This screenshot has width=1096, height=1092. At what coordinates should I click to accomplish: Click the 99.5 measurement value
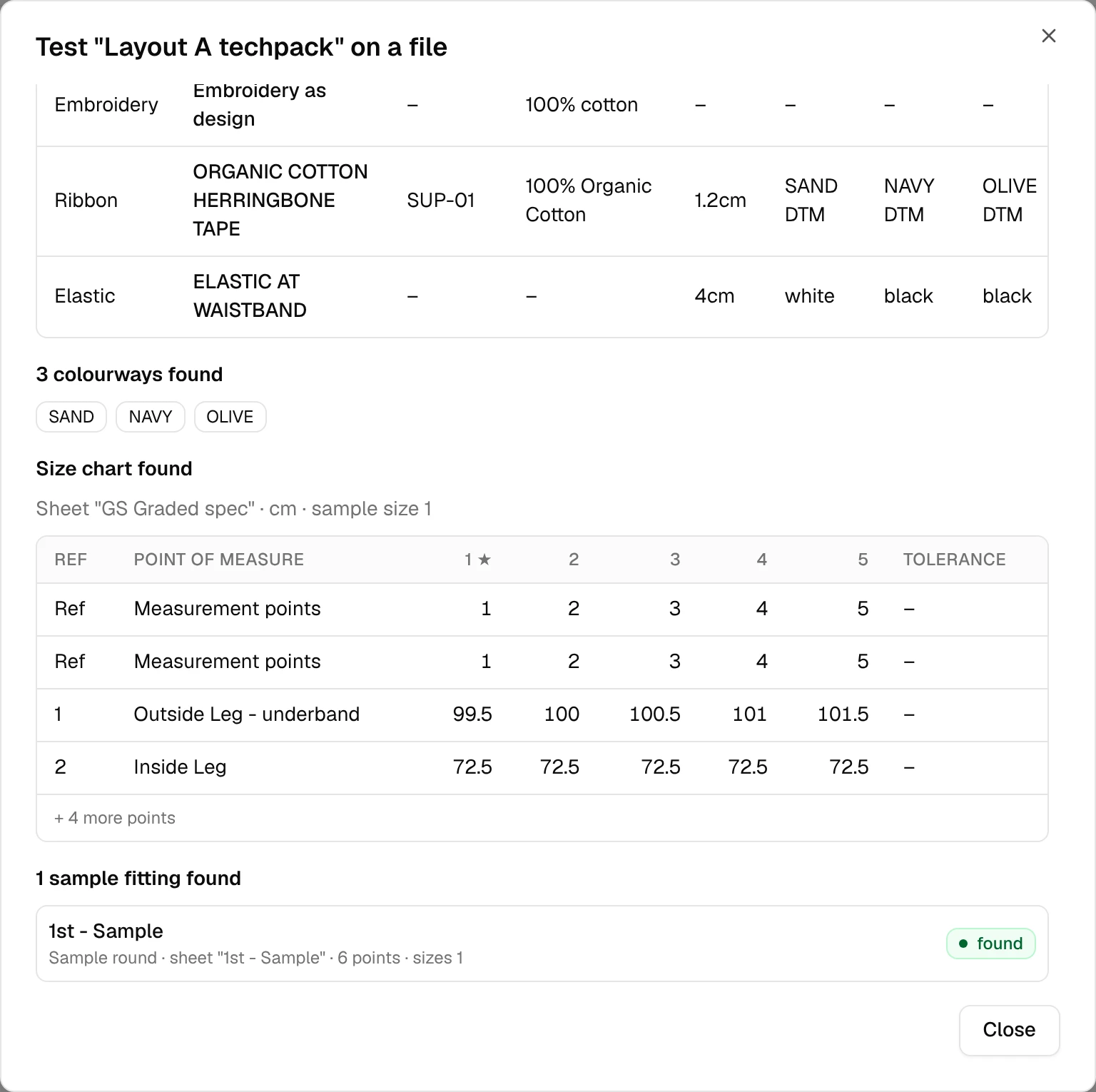pos(472,714)
